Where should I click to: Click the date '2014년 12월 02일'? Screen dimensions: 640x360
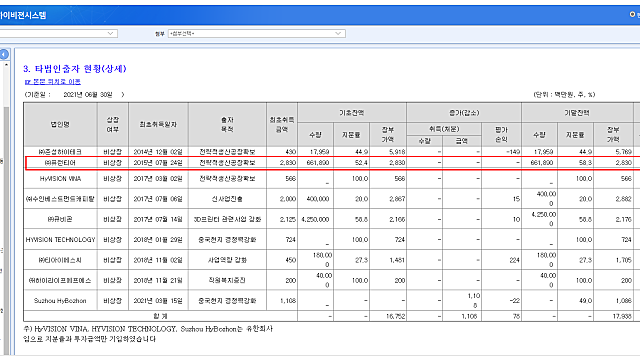click(x=158, y=152)
